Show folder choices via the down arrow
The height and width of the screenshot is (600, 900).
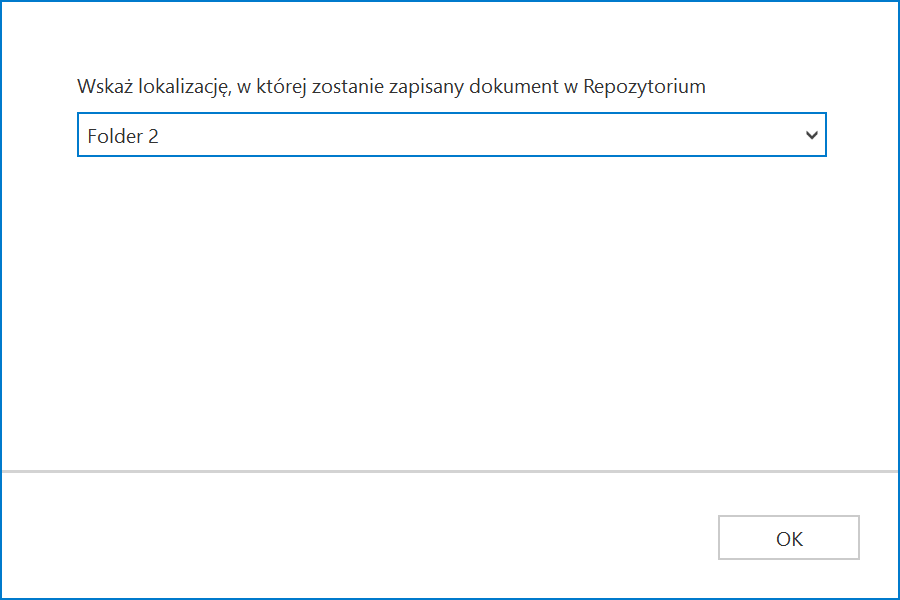coord(811,135)
